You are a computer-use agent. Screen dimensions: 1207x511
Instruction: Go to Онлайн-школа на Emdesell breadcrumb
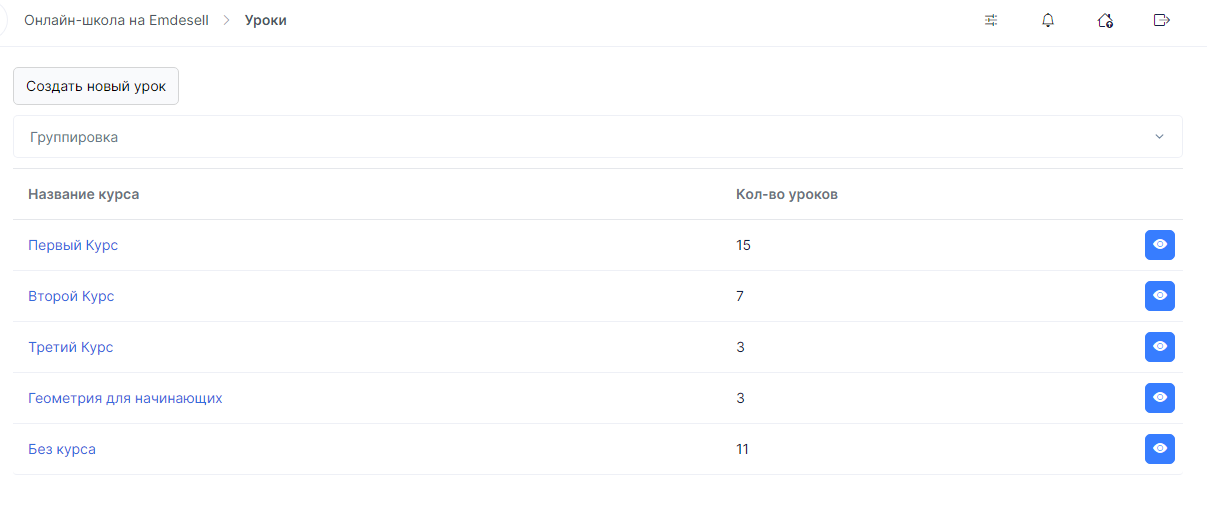(x=116, y=20)
